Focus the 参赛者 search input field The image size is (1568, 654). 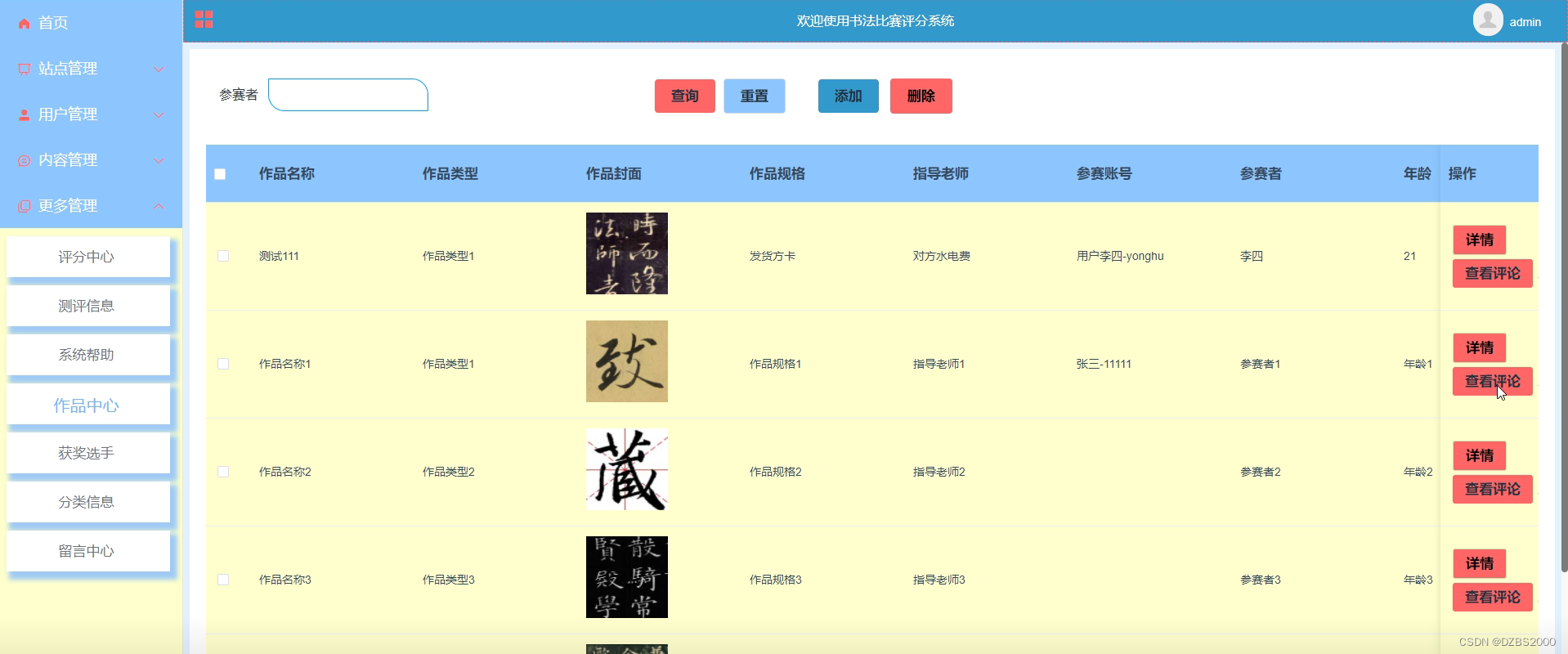348,95
